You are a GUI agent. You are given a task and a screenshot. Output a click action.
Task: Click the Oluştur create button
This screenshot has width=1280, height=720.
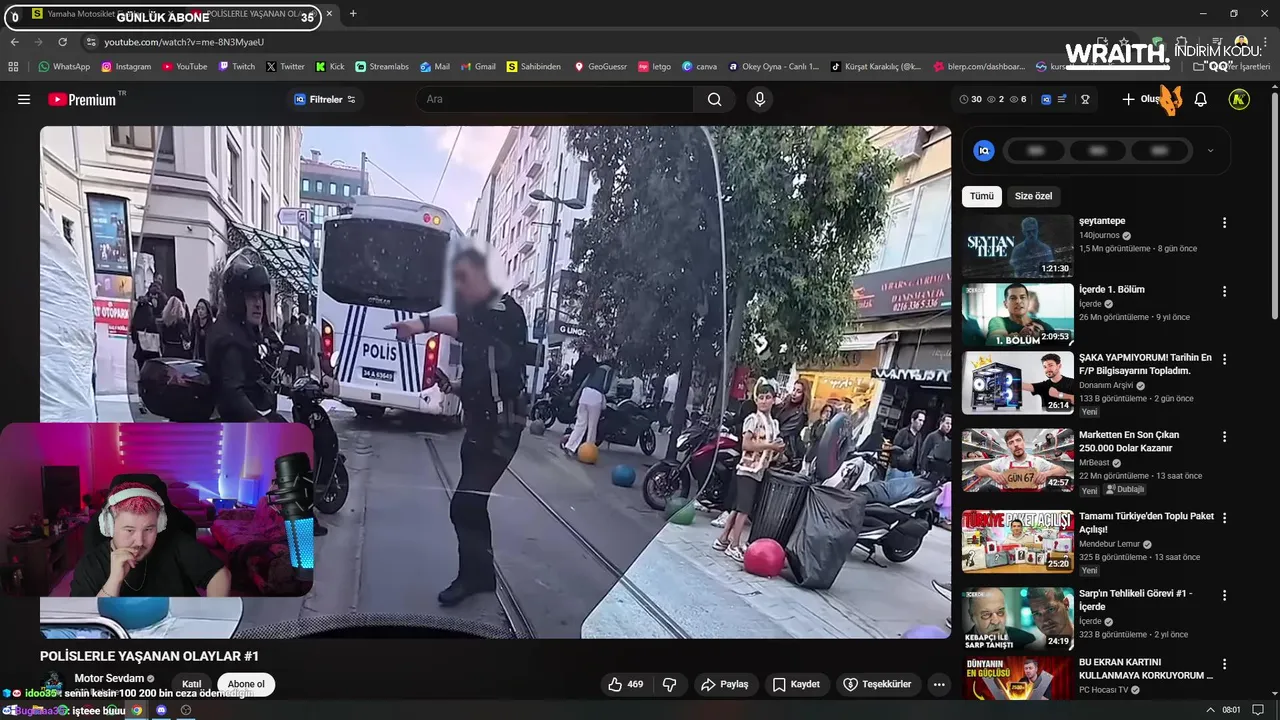click(x=1143, y=99)
